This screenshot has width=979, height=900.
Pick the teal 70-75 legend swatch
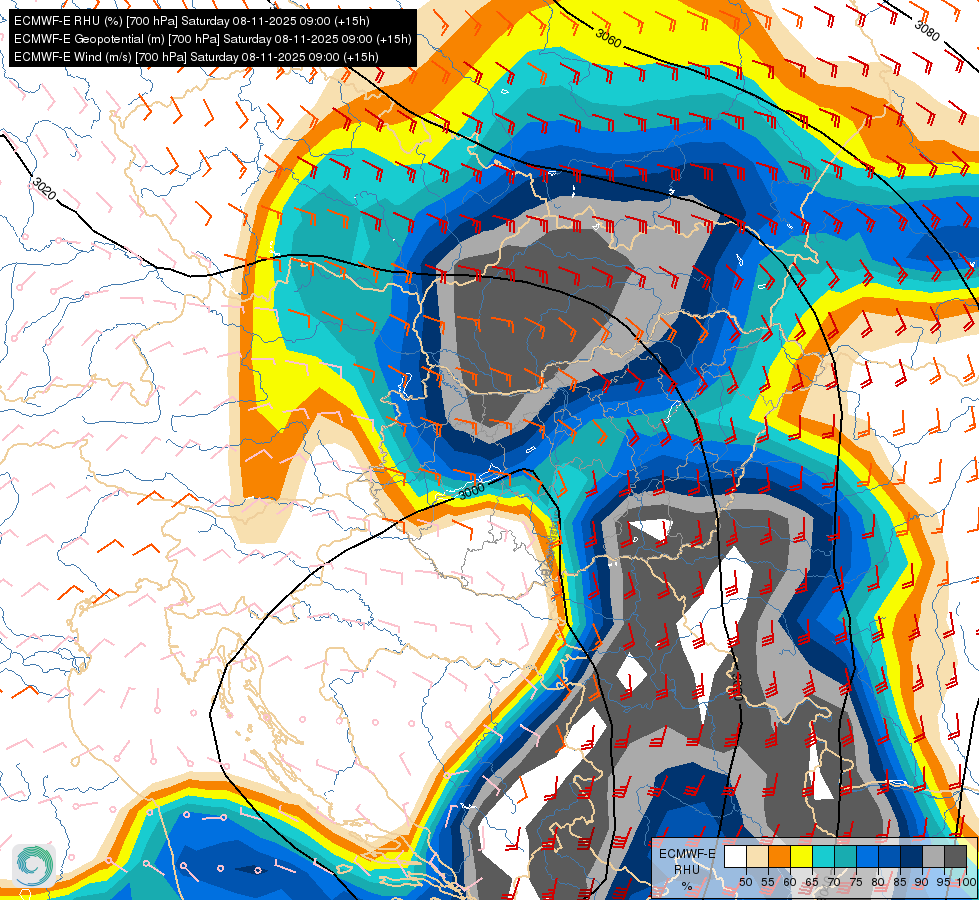click(x=845, y=856)
